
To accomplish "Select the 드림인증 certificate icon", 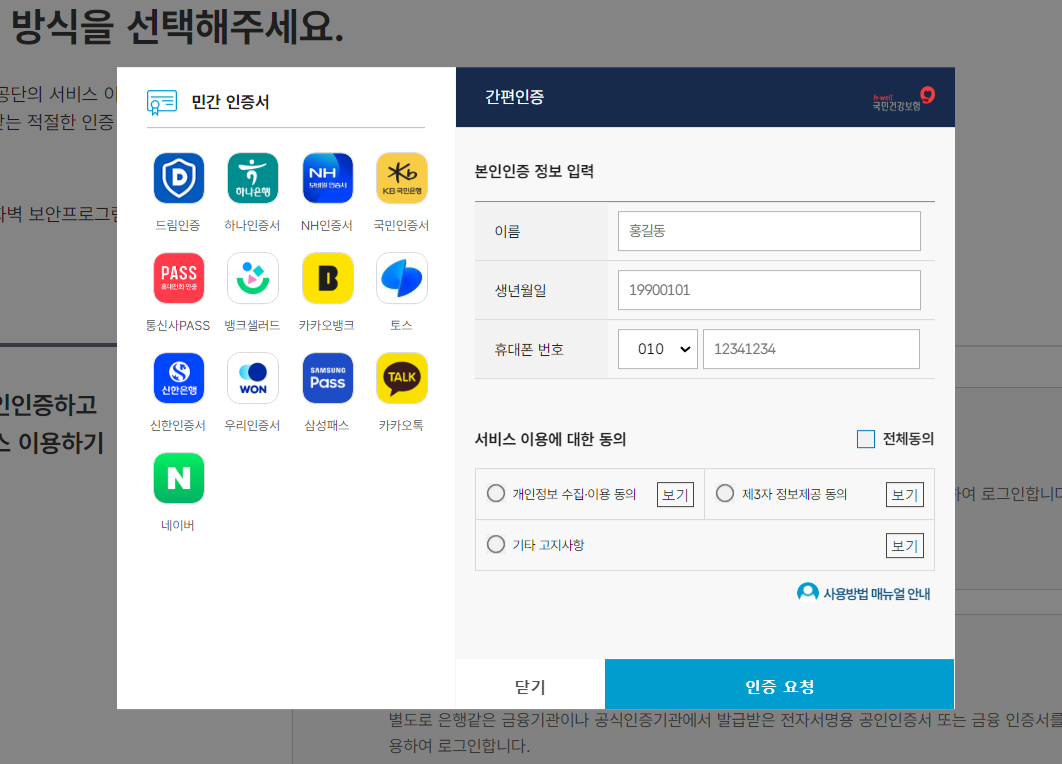I will 179,178.
